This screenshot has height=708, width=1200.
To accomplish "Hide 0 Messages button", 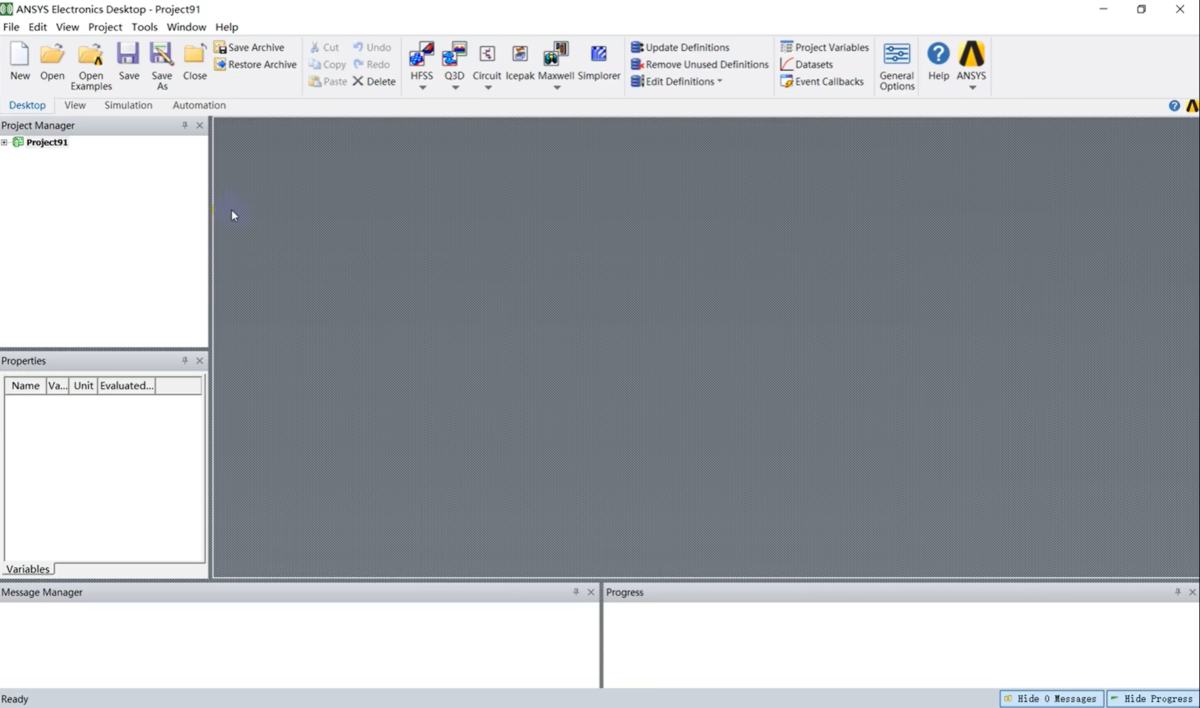I will click(x=1051, y=698).
